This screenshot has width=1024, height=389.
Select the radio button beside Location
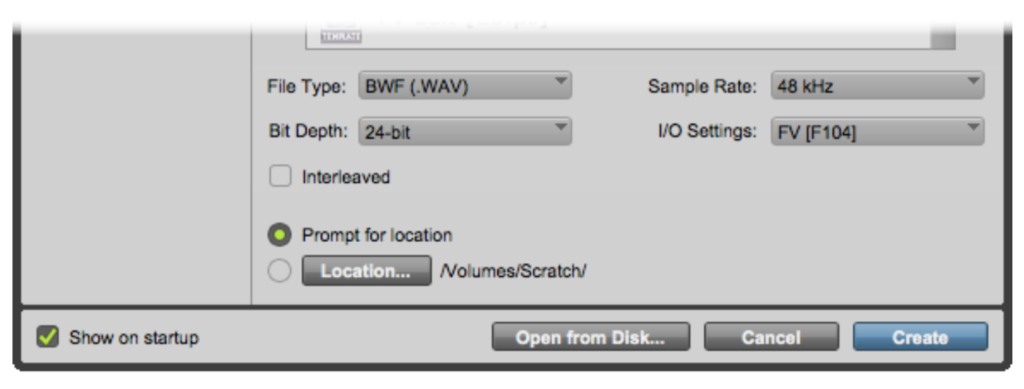tap(280, 271)
